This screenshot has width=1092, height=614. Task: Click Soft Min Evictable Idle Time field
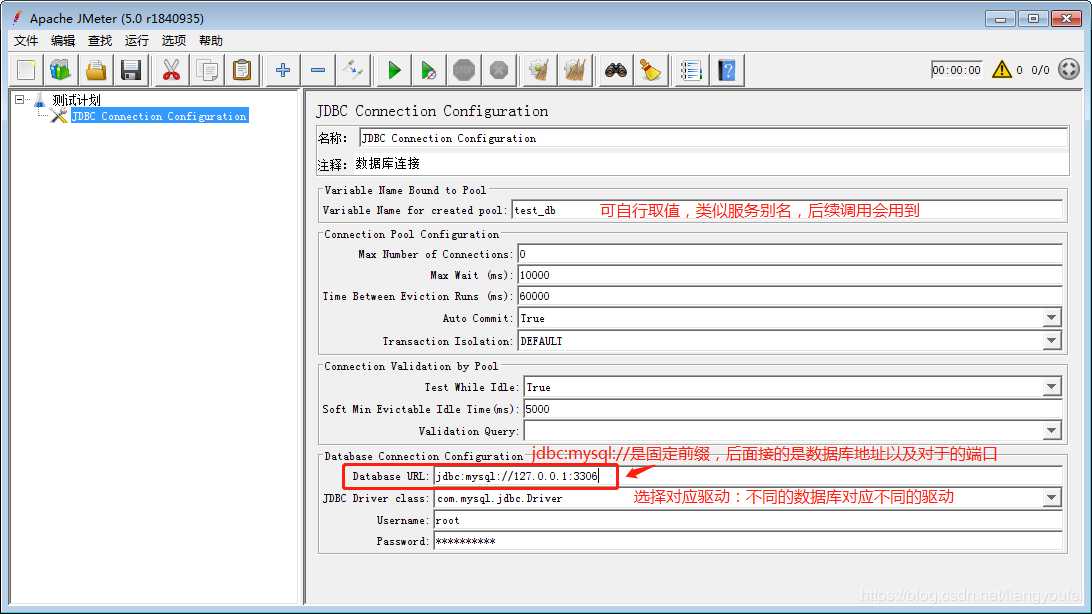pos(793,409)
